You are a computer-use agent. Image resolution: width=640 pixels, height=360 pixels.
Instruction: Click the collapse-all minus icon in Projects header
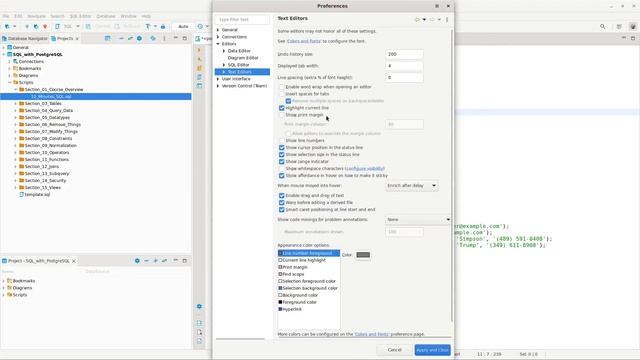pyautogui.click(x=121, y=38)
